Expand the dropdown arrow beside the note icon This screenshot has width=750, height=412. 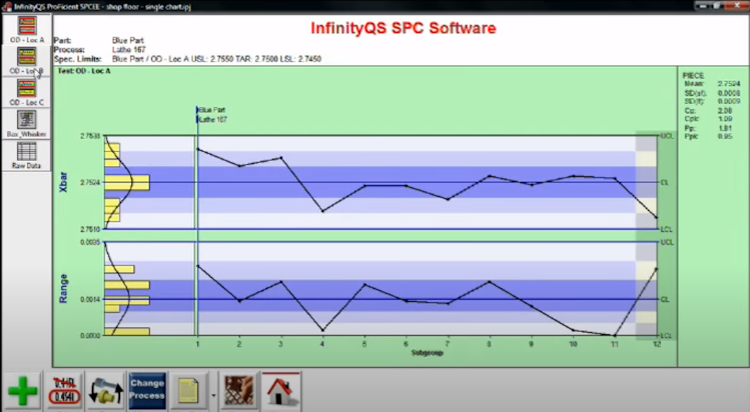(213, 395)
